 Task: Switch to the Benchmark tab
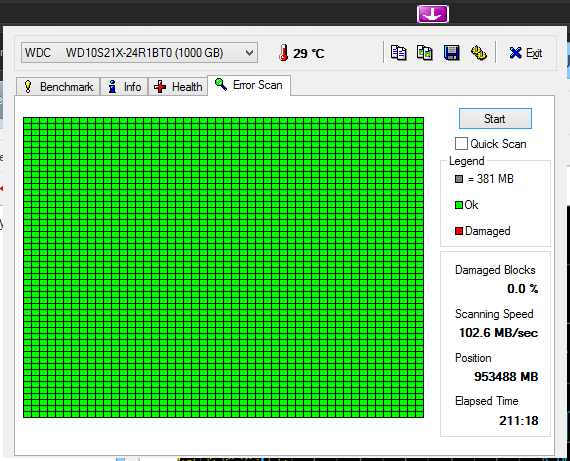(58, 87)
